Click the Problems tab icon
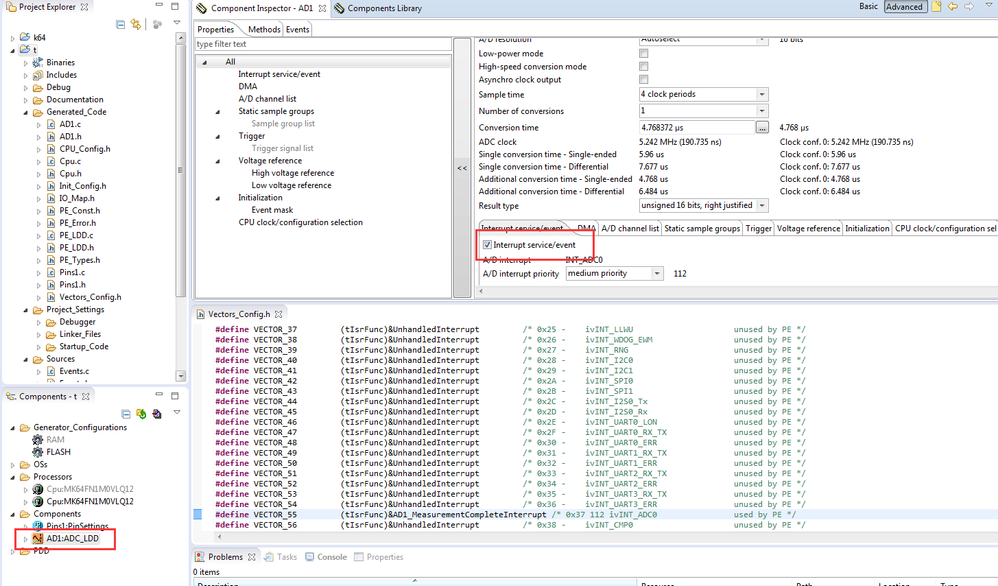The height and width of the screenshot is (586, 998). [200, 557]
